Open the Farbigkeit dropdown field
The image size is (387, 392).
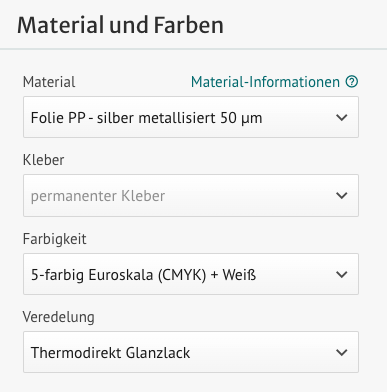point(191,274)
